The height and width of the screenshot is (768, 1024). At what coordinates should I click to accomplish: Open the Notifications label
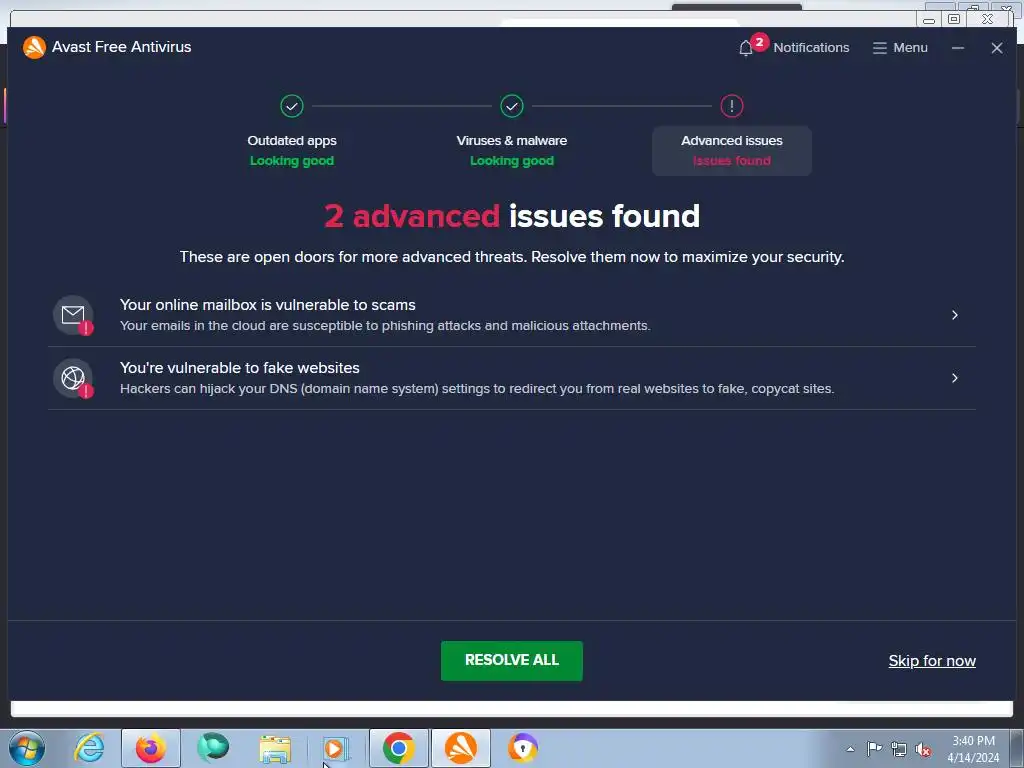point(811,48)
